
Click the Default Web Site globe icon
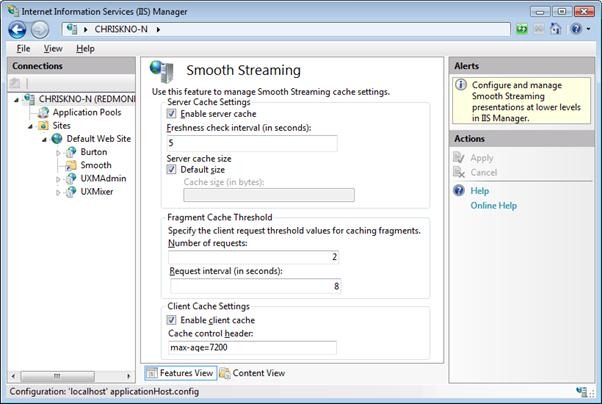57,139
